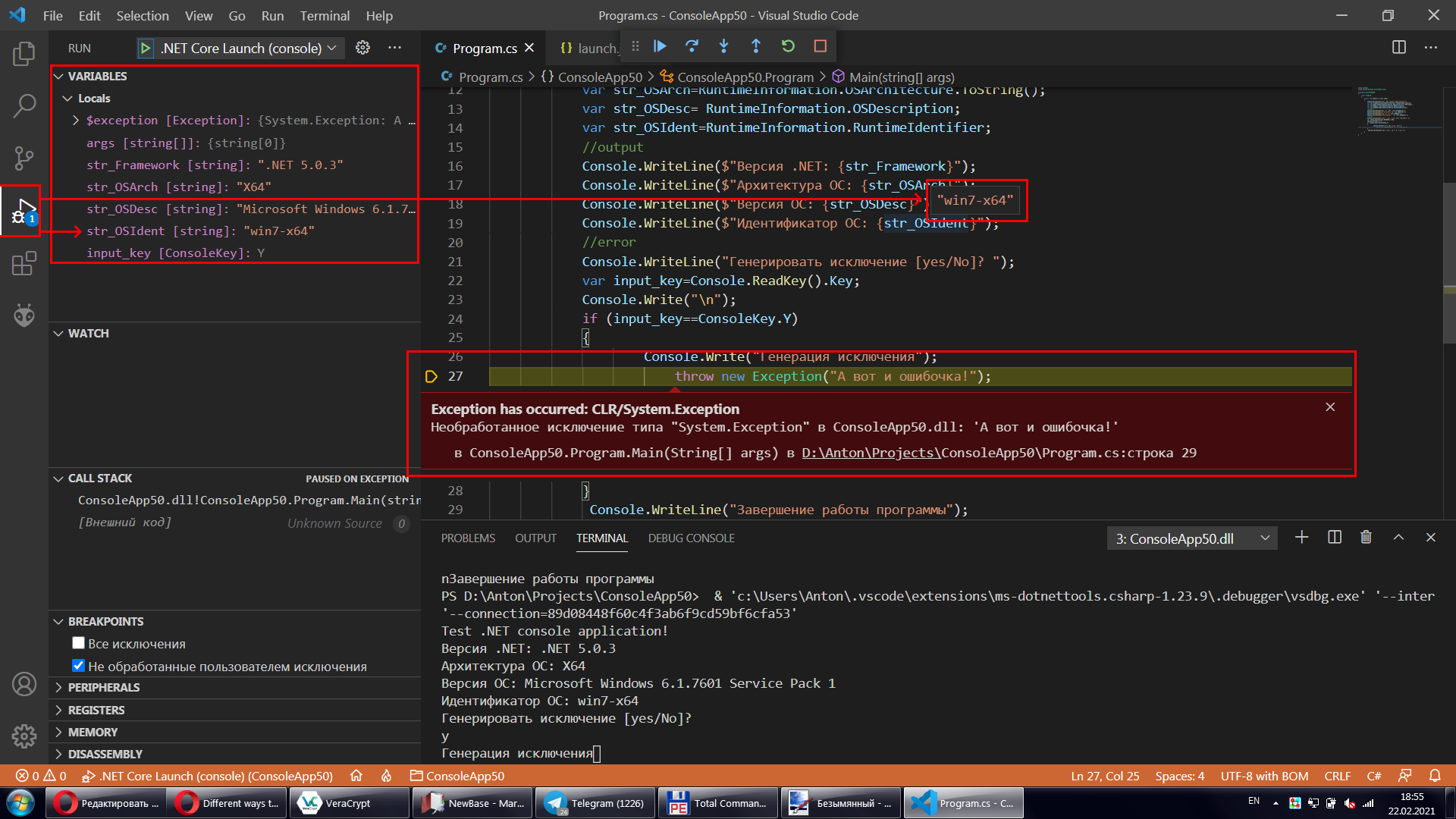Click the Step Over icon in debug toolbar
1456x819 pixels.
(692, 45)
